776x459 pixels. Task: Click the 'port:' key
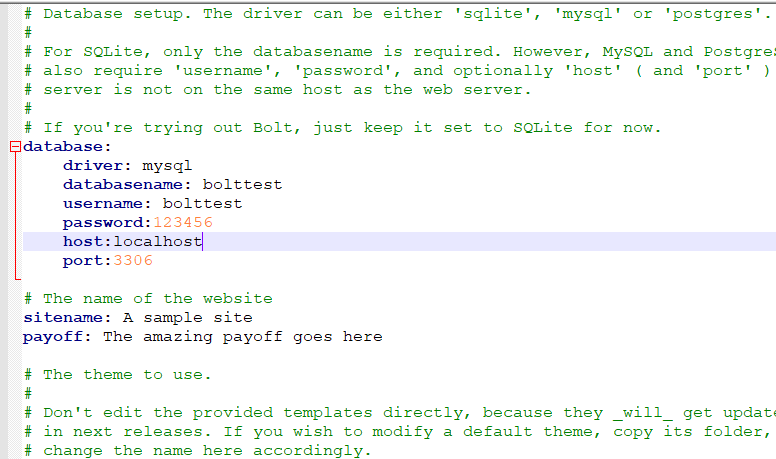coord(87,261)
